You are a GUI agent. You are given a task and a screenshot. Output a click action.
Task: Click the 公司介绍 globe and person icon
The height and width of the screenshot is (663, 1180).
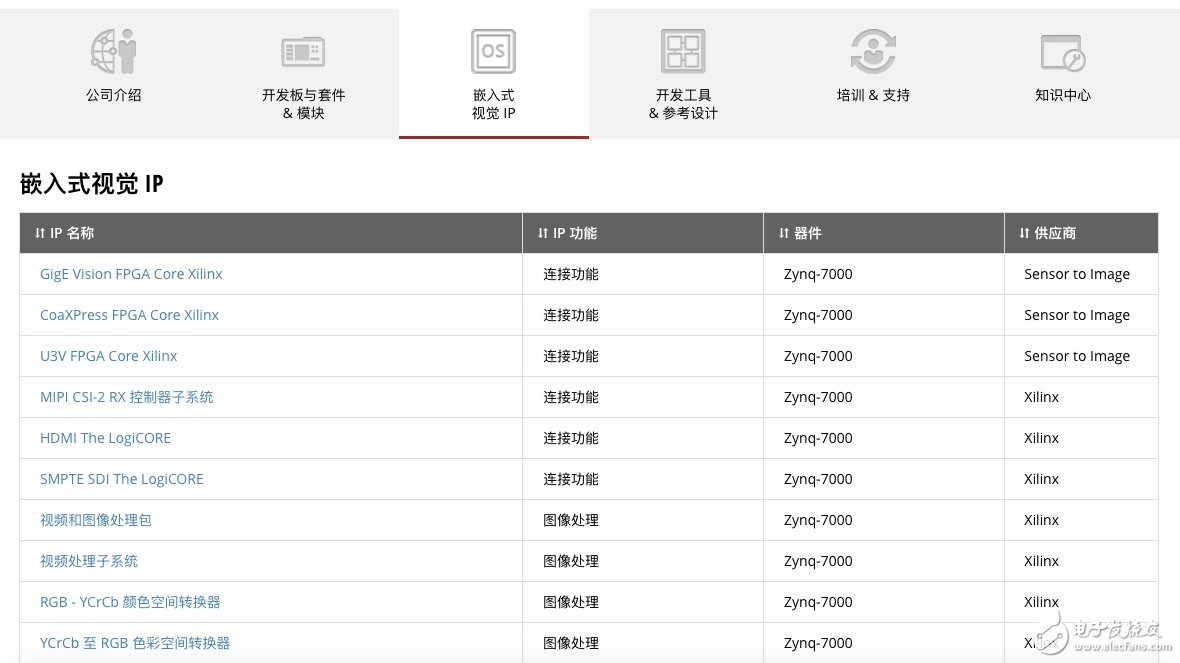(113, 51)
